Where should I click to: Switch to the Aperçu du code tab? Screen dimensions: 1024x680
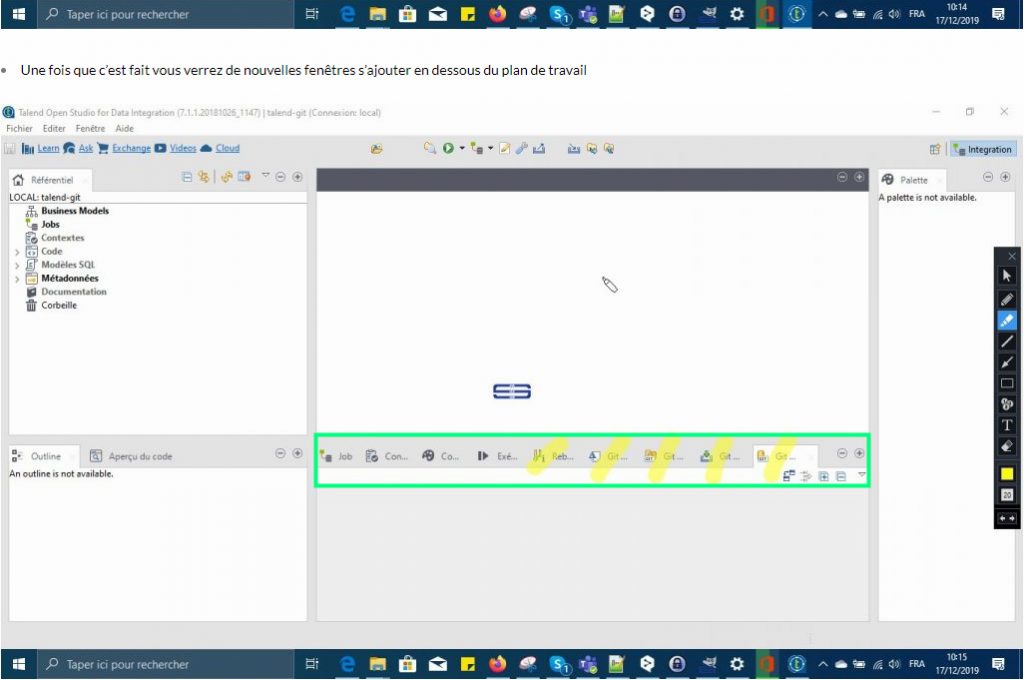[131, 456]
